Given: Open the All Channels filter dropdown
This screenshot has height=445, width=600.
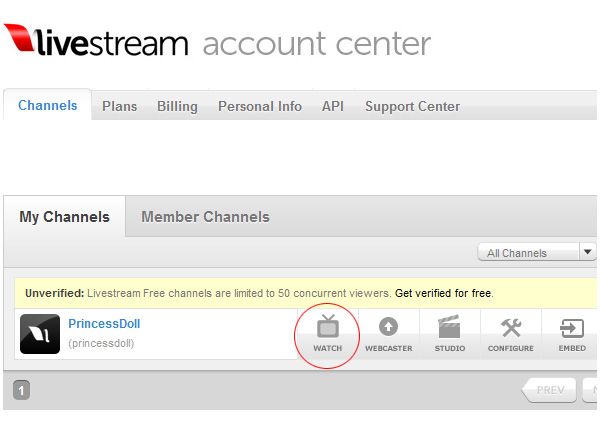Looking at the screenshot, I should point(537,253).
